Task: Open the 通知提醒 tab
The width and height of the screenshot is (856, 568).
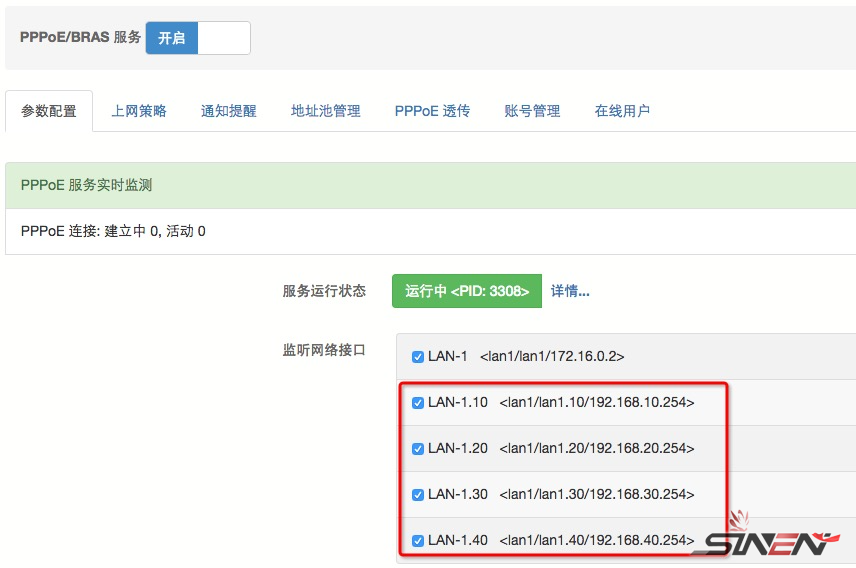Action: pyautogui.click(x=228, y=111)
